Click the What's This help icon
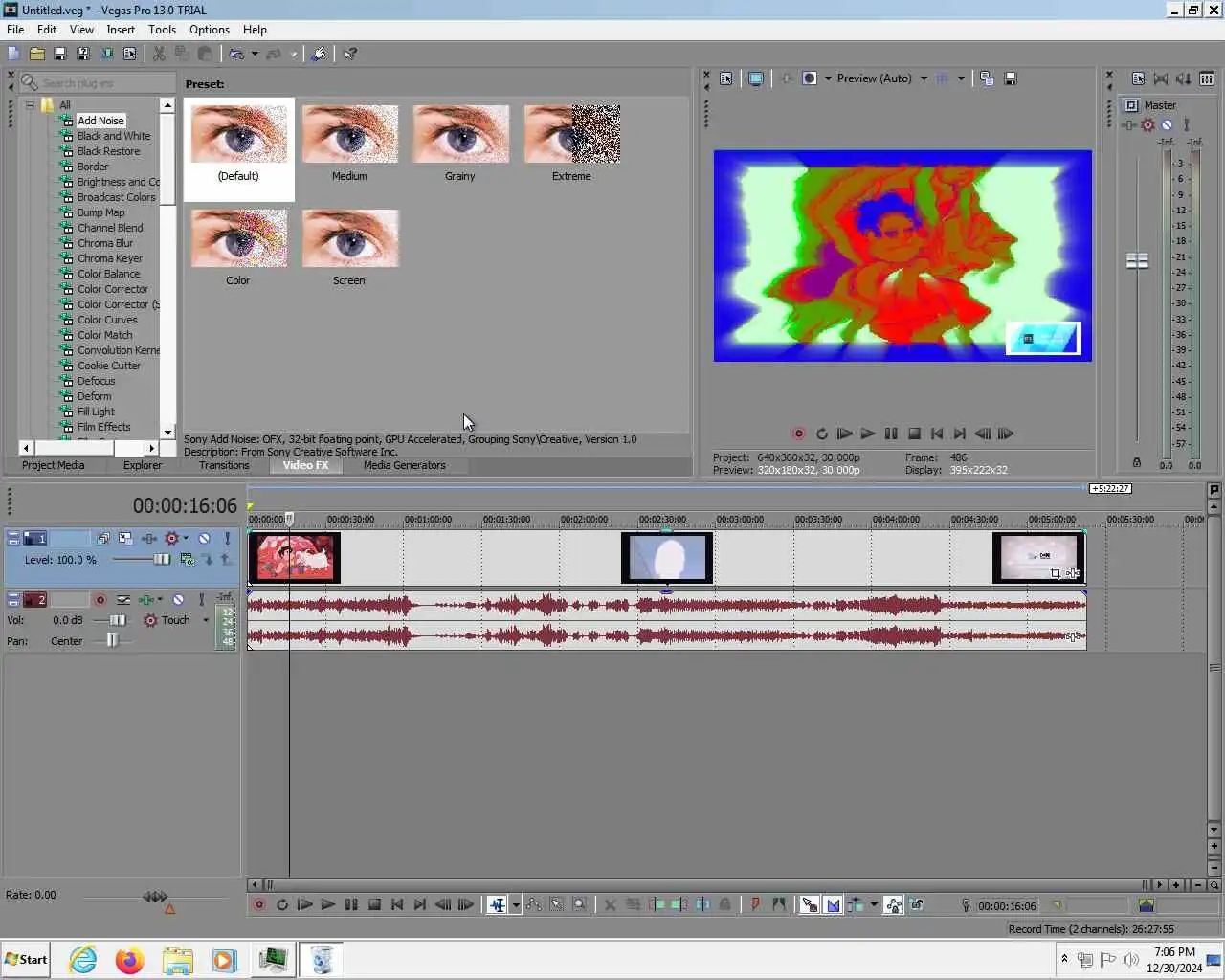The height and width of the screenshot is (980, 1225). (x=350, y=54)
